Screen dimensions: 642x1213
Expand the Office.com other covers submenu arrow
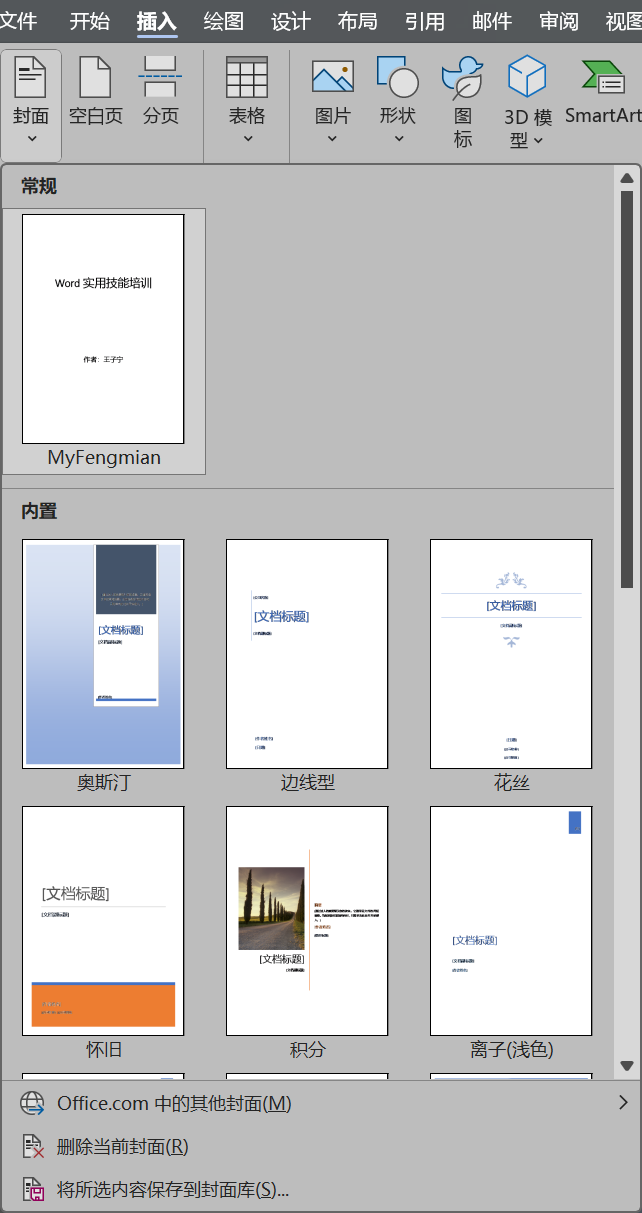click(623, 1103)
